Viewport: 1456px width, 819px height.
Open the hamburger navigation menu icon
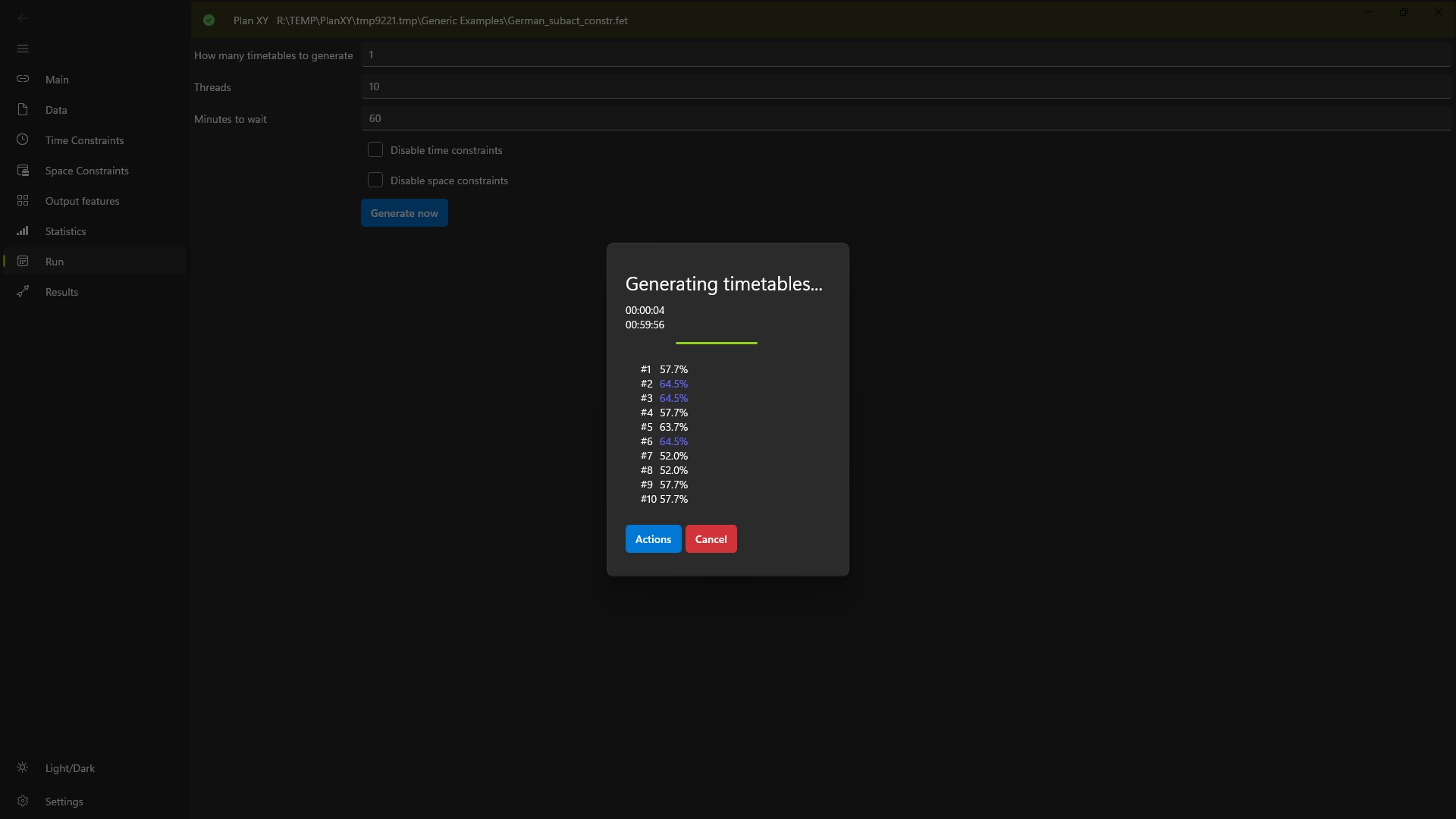coord(23,49)
